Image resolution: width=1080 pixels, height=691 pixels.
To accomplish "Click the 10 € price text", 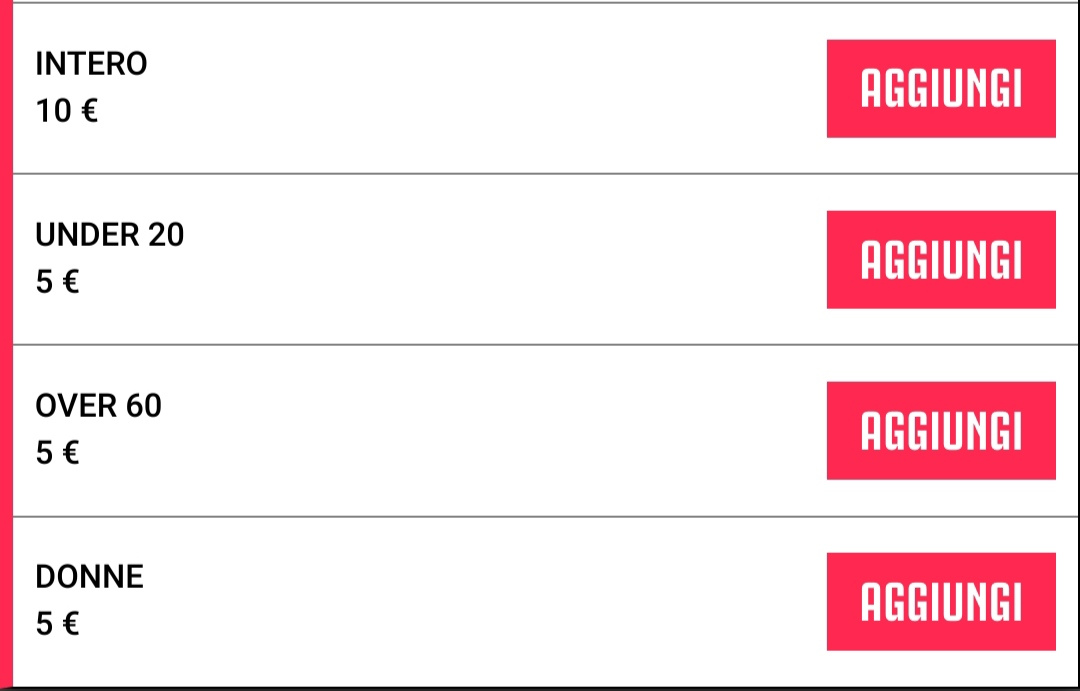I will tap(67, 111).
